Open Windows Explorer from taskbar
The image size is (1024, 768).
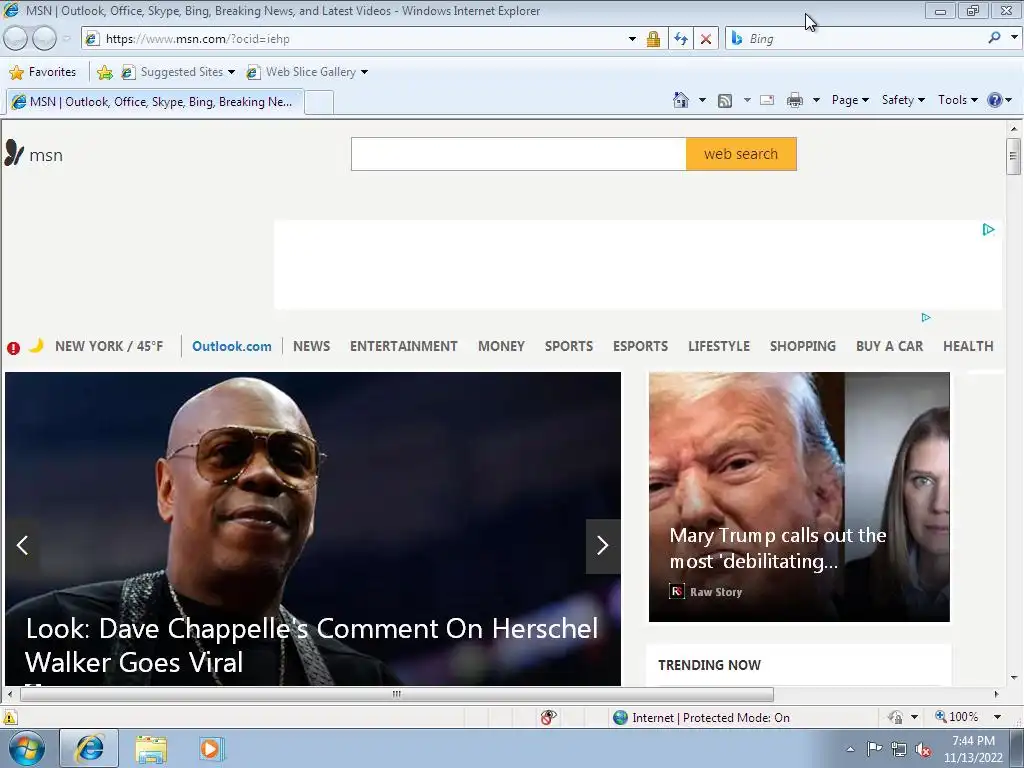pos(152,749)
